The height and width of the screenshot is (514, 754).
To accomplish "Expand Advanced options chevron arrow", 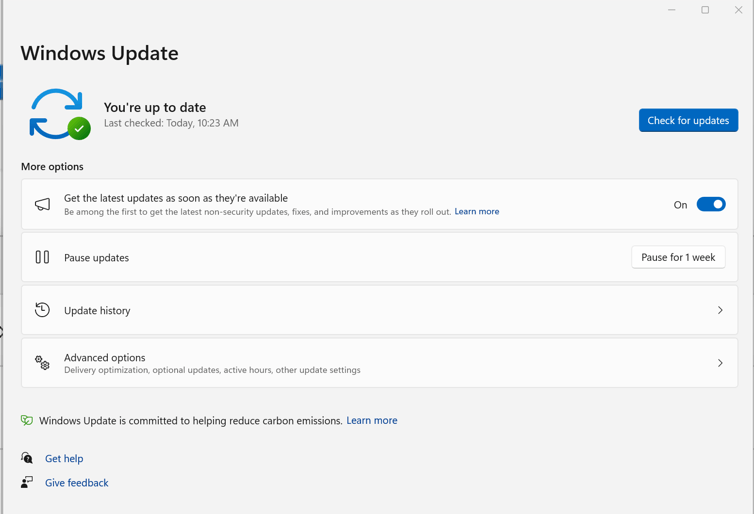I will click(x=720, y=363).
